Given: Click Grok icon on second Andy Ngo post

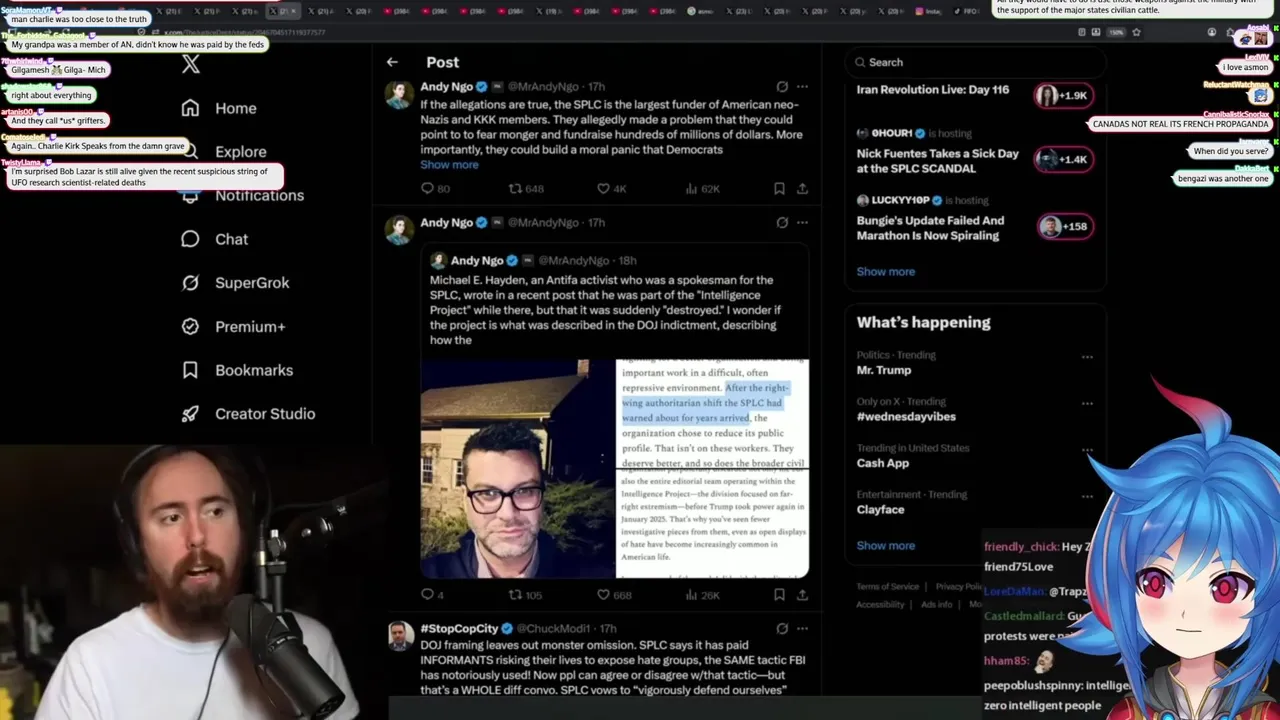Looking at the screenshot, I should [x=782, y=223].
